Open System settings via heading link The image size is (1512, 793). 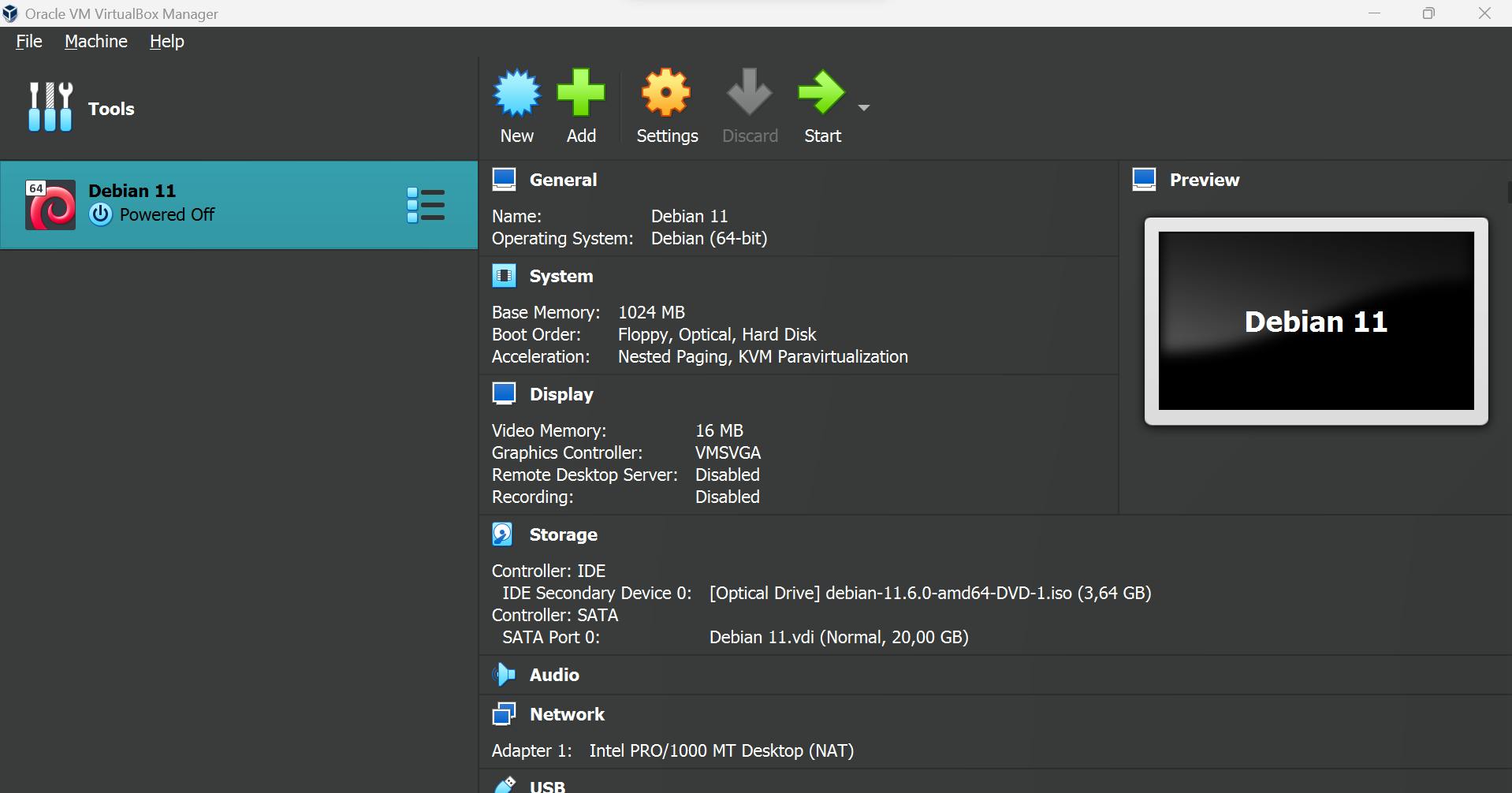point(561,276)
